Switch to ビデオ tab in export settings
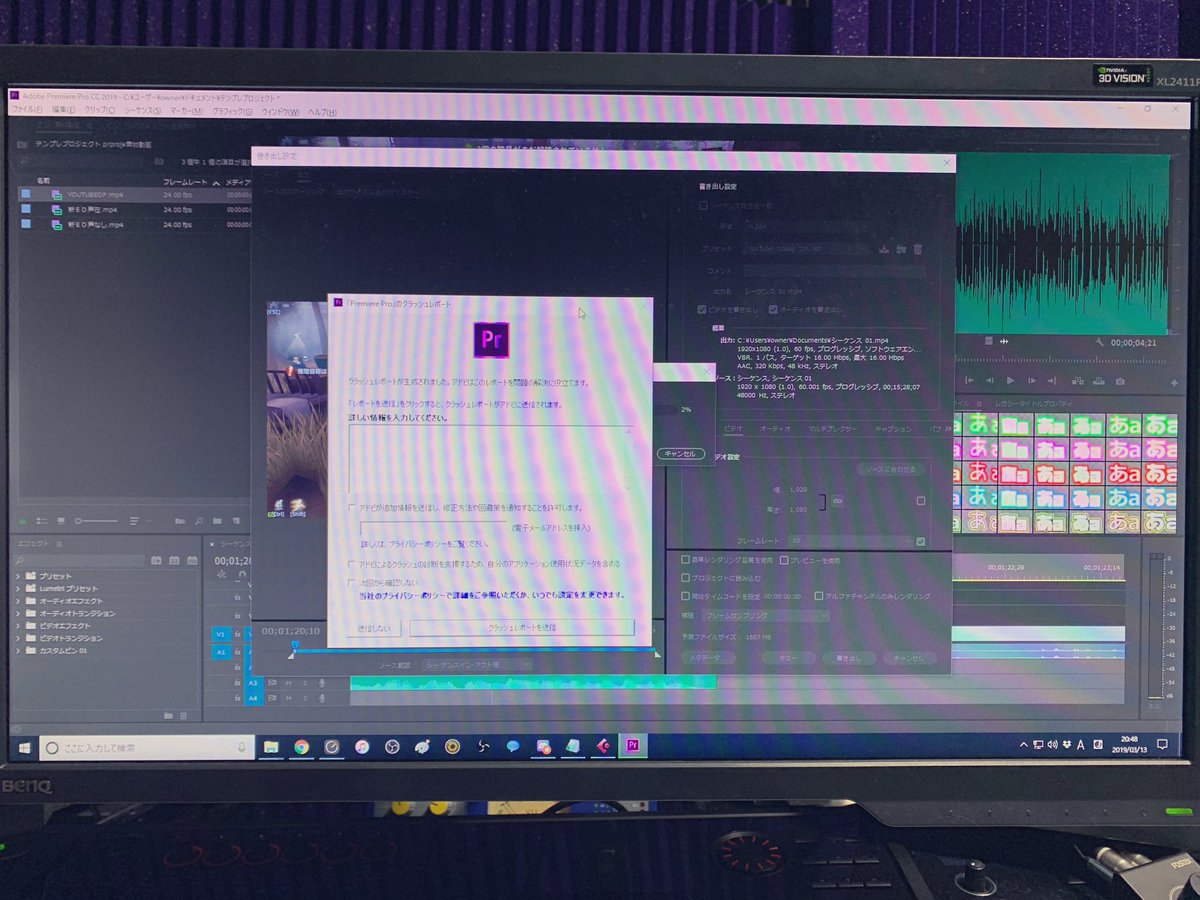1200x900 pixels. point(733,428)
